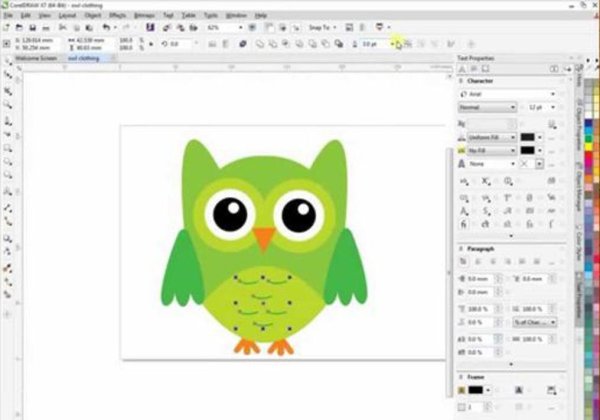Image resolution: width=600 pixels, height=420 pixels.
Task: Open the Effects menu
Action: click(117, 16)
